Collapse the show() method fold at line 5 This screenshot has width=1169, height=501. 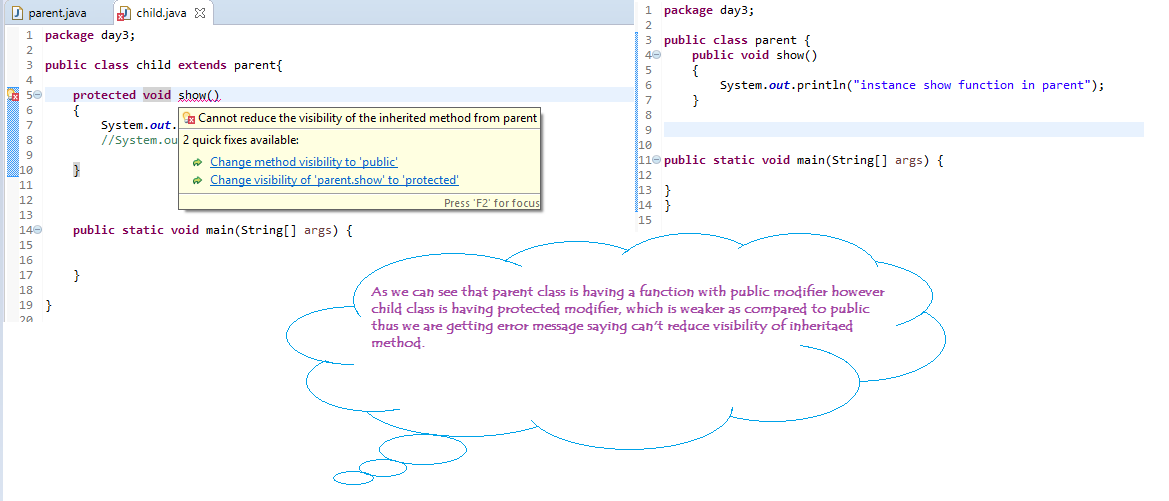coord(37,95)
